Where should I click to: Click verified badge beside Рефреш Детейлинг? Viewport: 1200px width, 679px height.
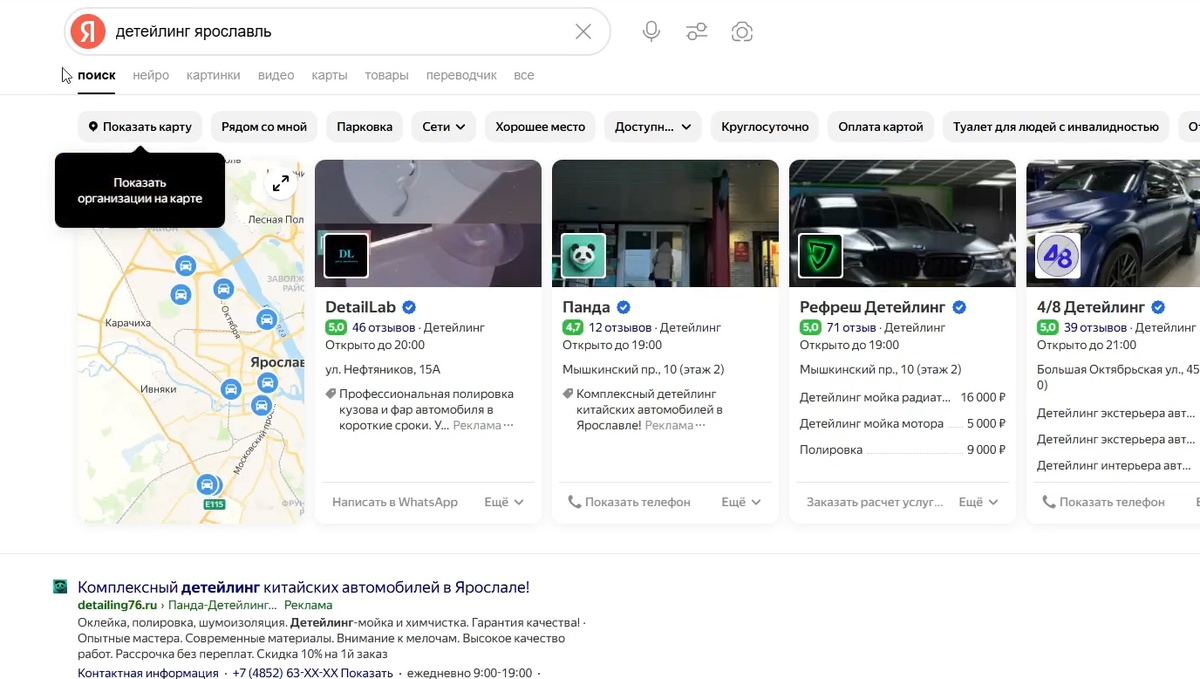[x=959, y=307]
